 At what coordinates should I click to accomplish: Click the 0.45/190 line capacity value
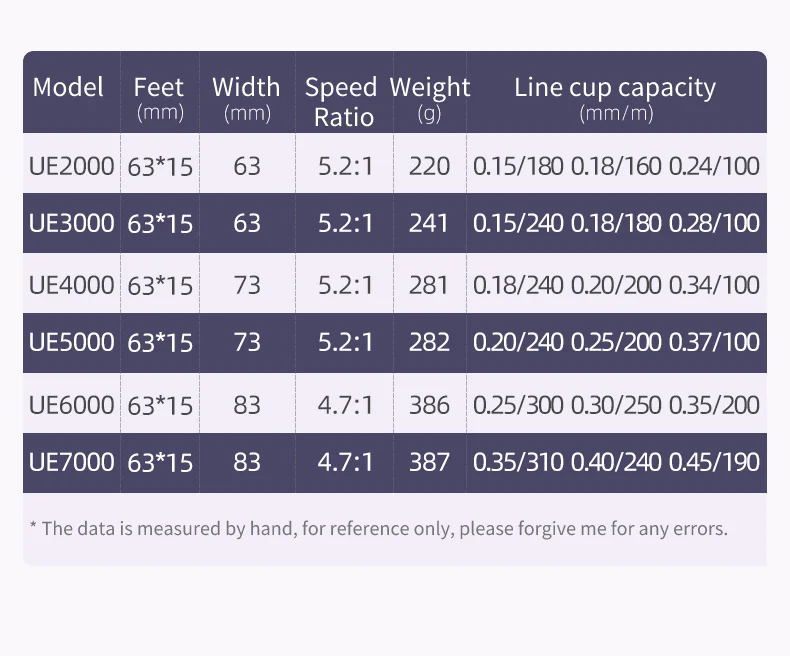714,462
